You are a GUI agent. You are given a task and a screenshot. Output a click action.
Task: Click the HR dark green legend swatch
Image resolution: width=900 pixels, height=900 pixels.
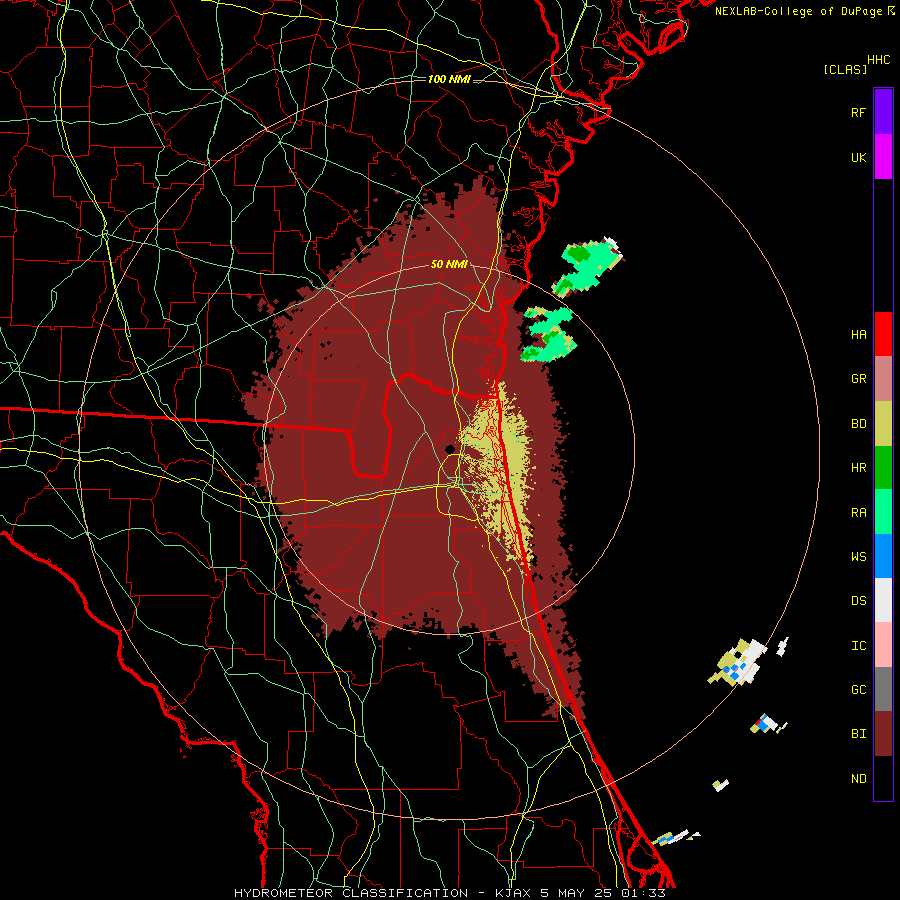[x=883, y=467]
